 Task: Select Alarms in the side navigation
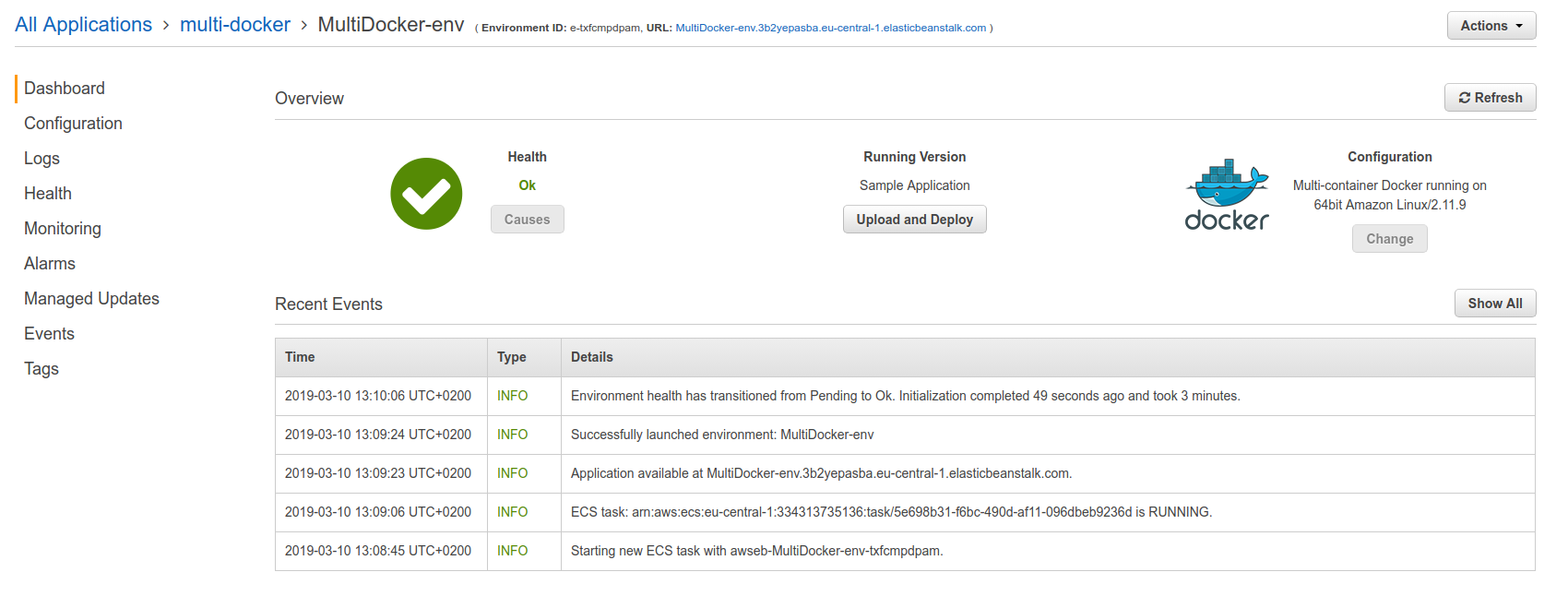pos(50,264)
